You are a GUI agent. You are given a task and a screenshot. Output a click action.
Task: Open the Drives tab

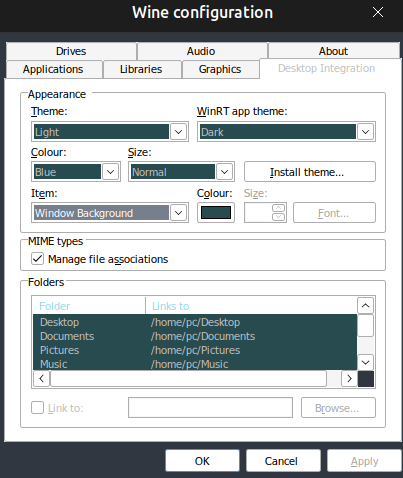tap(71, 51)
